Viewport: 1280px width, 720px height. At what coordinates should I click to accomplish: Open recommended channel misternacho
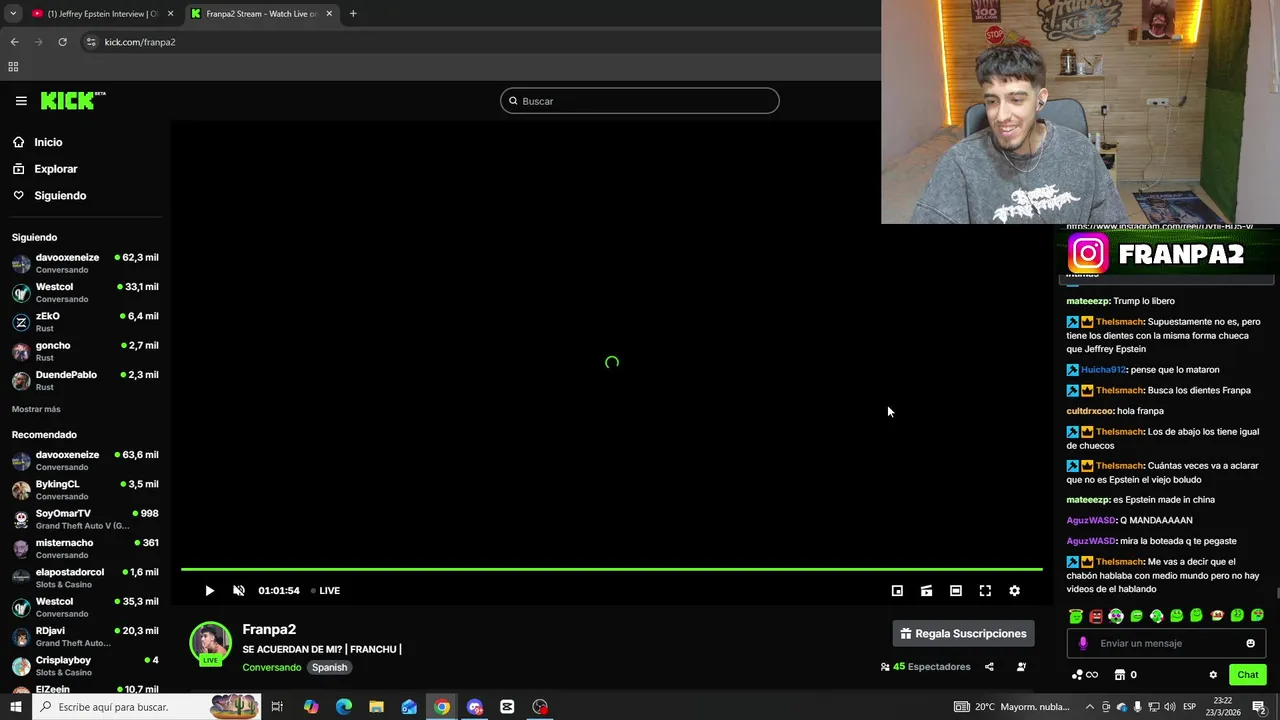85,548
